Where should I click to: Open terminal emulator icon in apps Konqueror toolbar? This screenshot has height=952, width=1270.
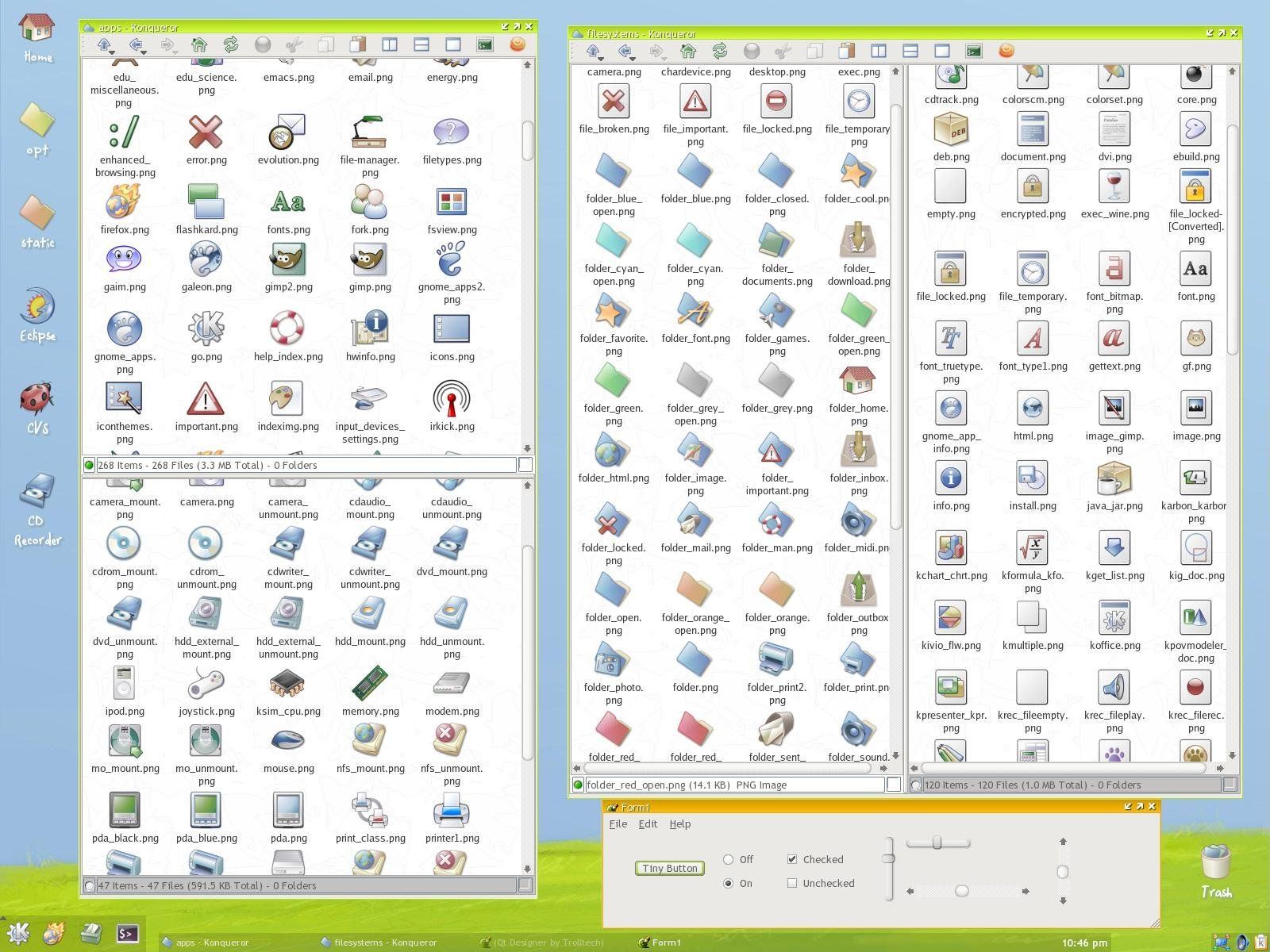click(x=485, y=45)
